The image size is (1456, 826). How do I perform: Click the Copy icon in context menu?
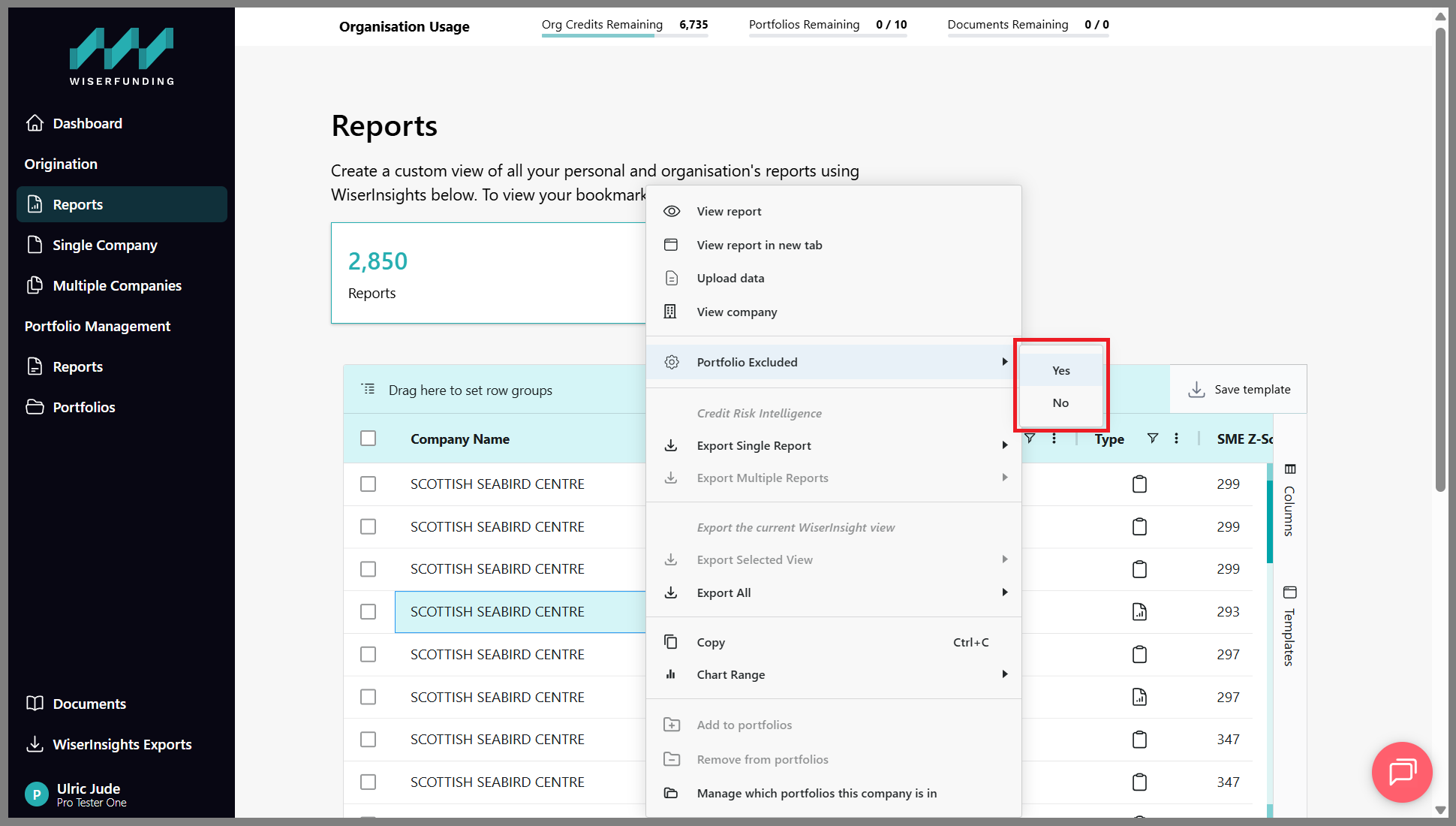coord(671,642)
